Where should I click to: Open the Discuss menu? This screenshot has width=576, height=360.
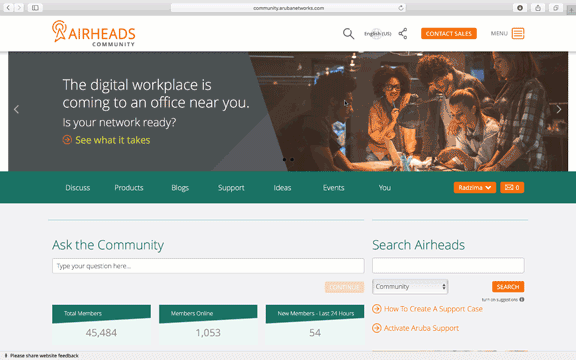(78, 188)
